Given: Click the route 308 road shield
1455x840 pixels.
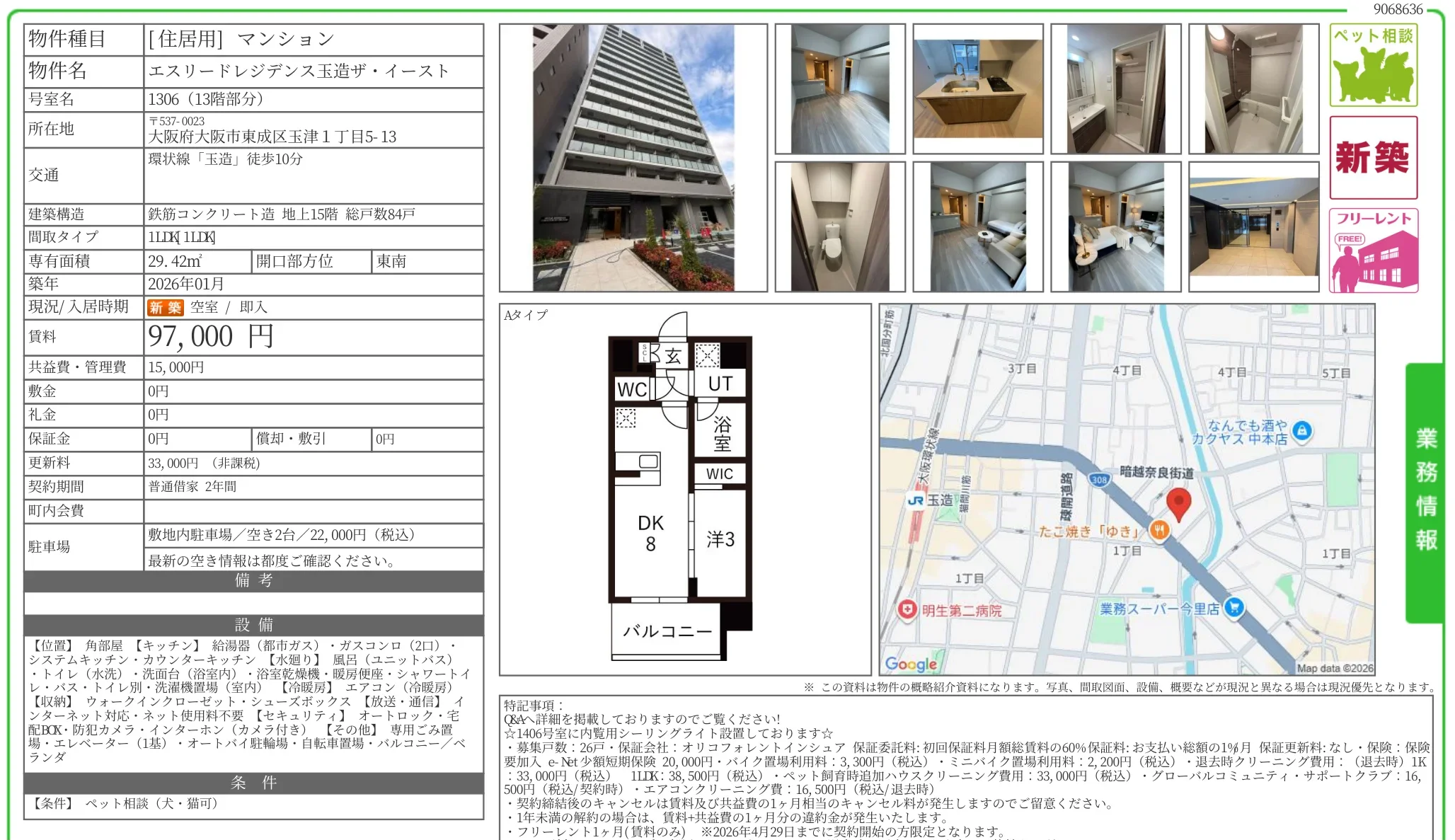Looking at the screenshot, I should coord(1099,480).
